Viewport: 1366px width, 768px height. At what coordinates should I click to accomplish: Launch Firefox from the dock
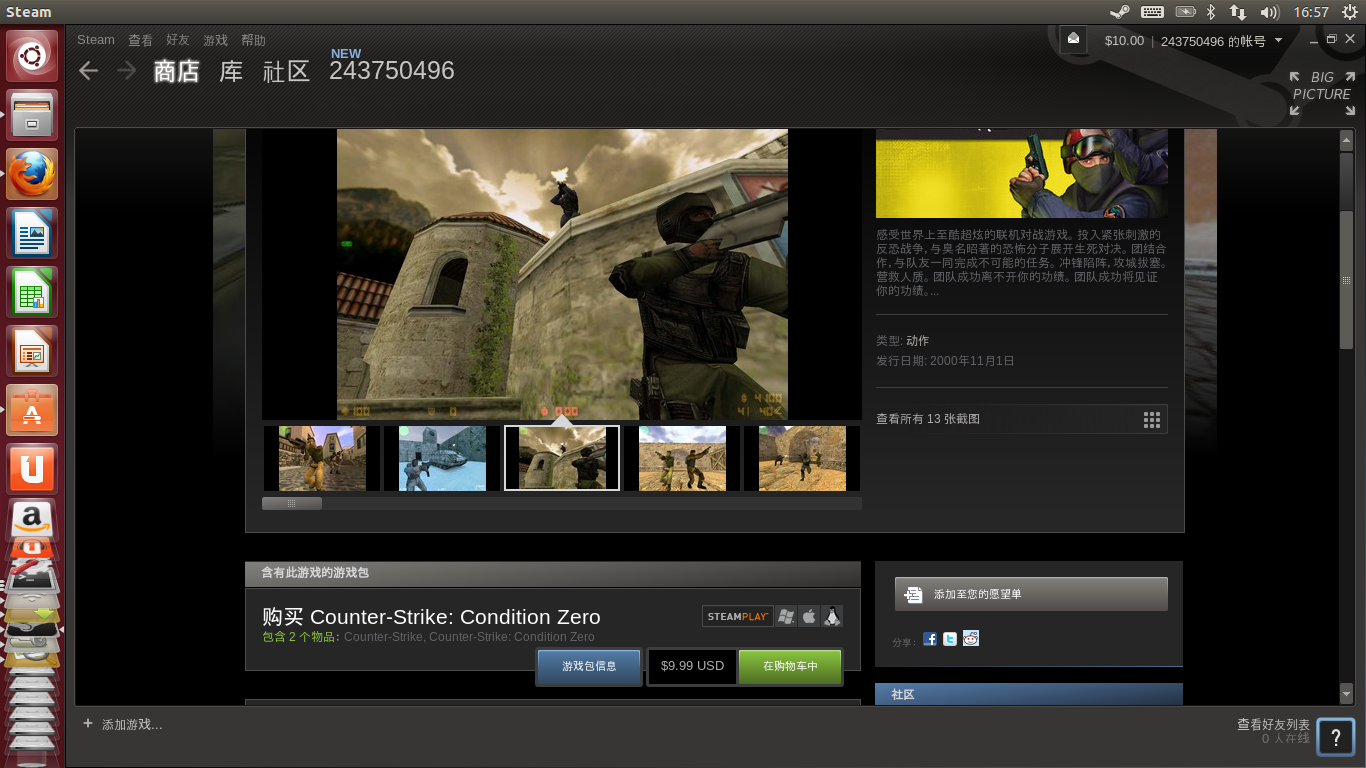(x=32, y=174)
